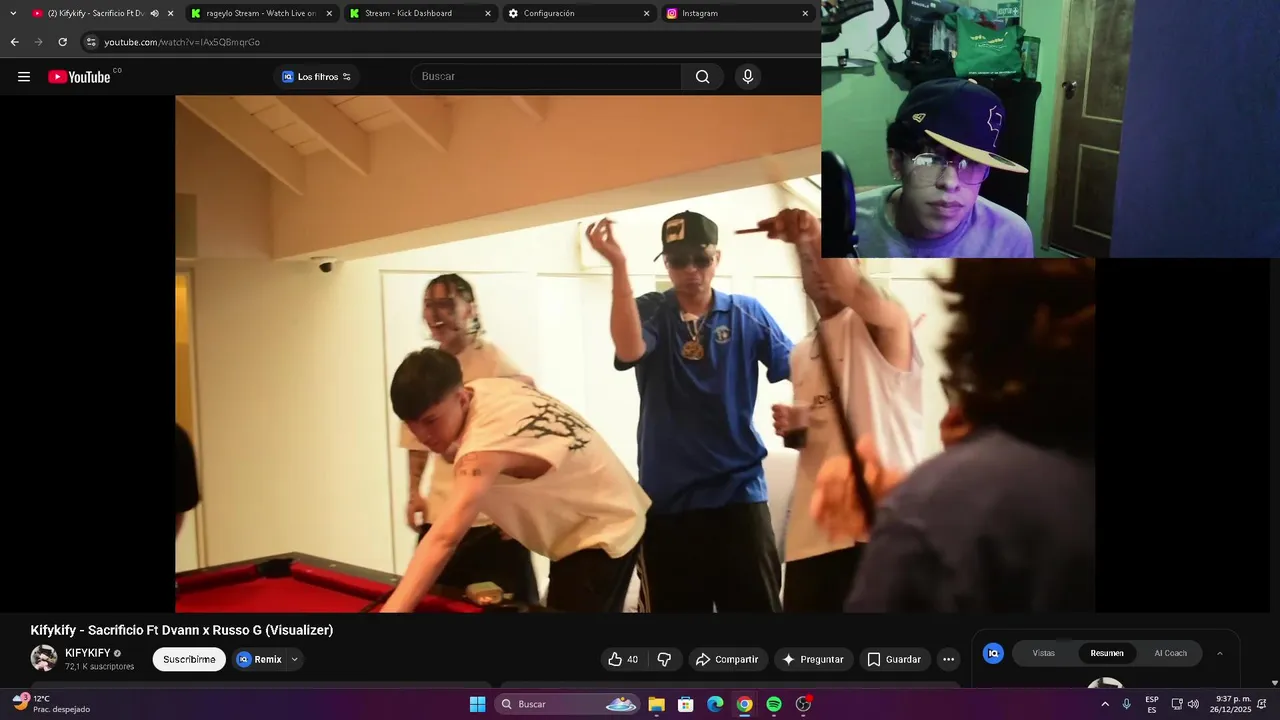Image resolution: width=1280 pixels, height=720 pixels.
Task: Click the video title text
Action: pyautogui.click(x=182, y=630)
